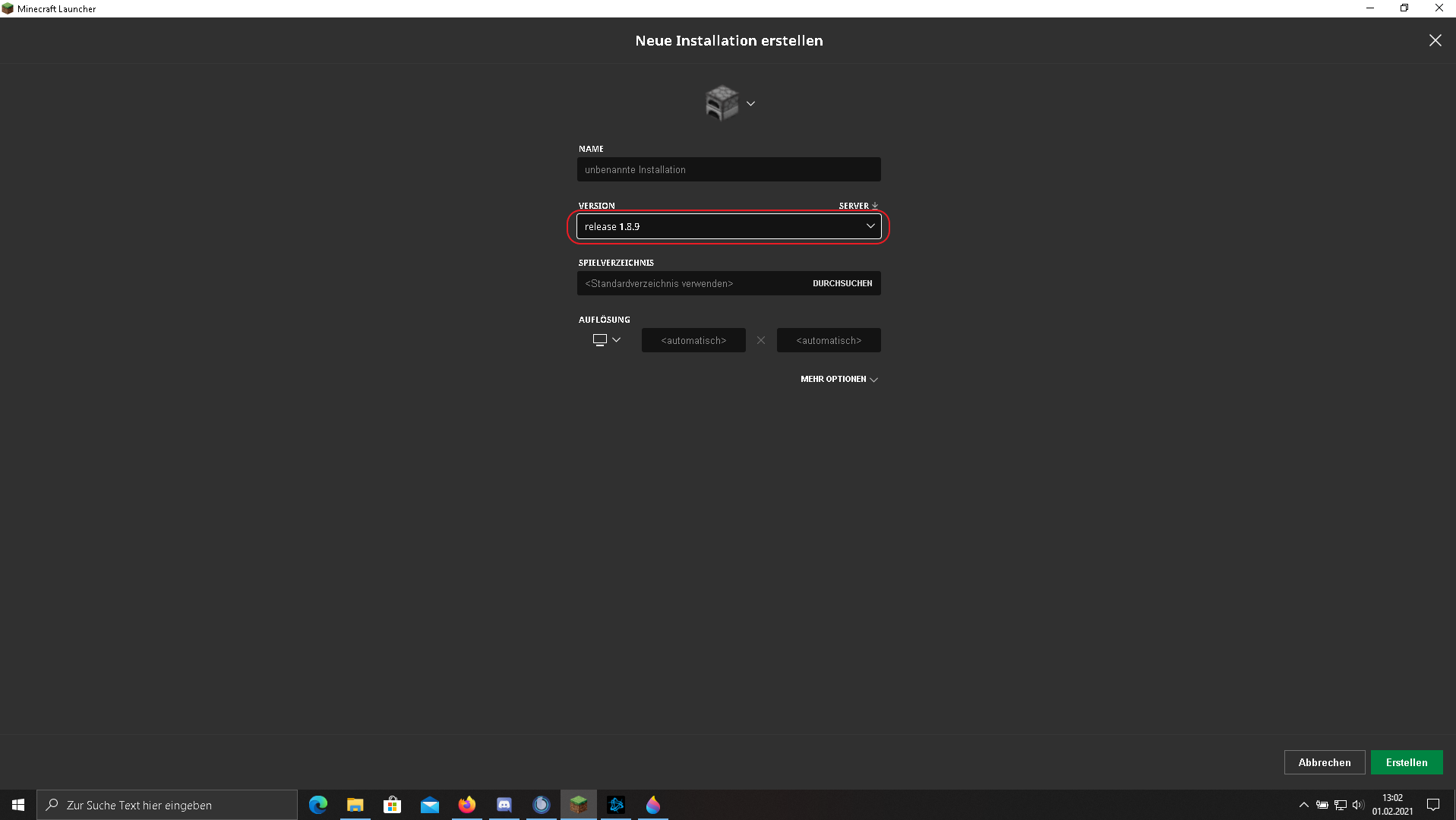The width and height of the screenshot is (1456, 820).
Task: Open the release 1.8.9 version dropdown
Action: (x=728, y=226)
